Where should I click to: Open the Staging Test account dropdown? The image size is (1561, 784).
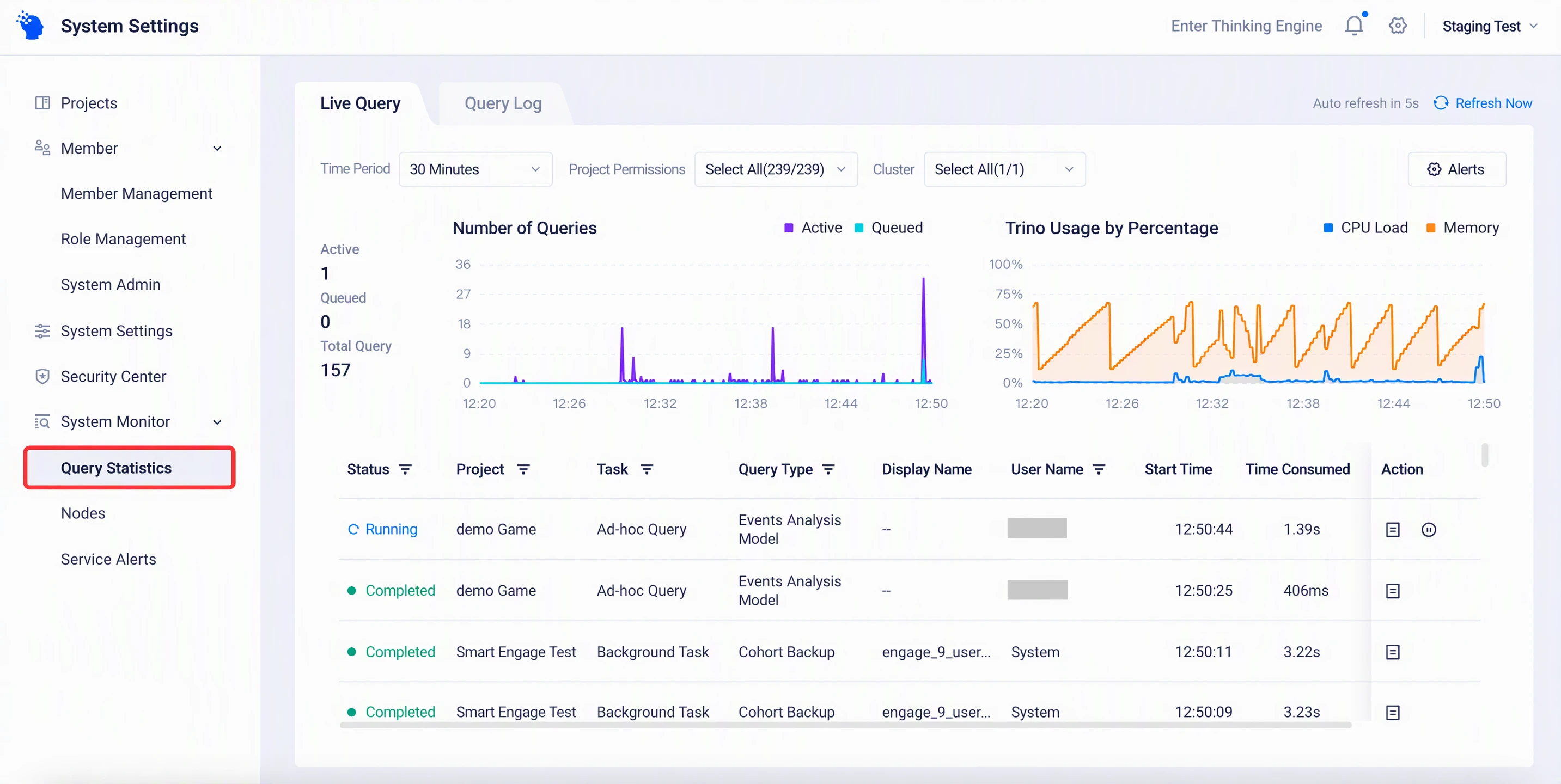pos(1489,26)
